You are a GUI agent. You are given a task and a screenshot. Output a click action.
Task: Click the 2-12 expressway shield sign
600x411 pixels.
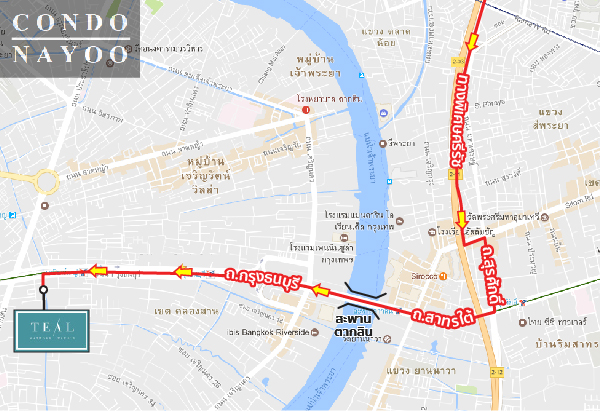(496, 372)
